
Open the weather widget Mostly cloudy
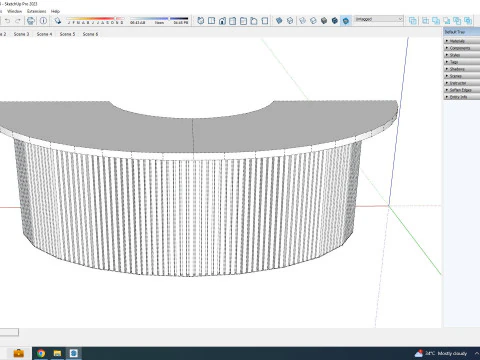(x=441, y=353)
